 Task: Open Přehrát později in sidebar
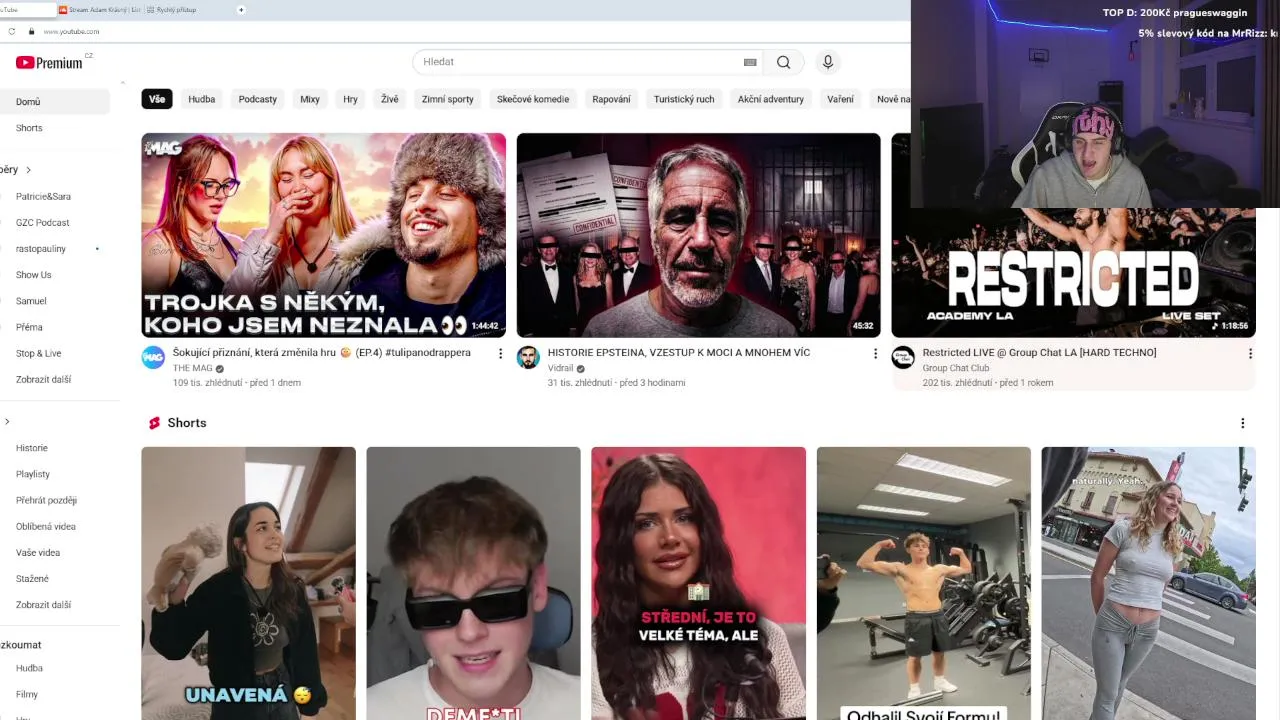46,500
